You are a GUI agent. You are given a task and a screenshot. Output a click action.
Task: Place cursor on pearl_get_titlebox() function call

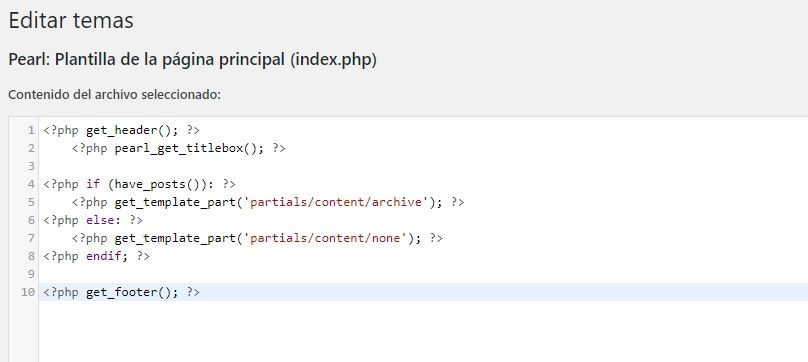tap(189, 148)
